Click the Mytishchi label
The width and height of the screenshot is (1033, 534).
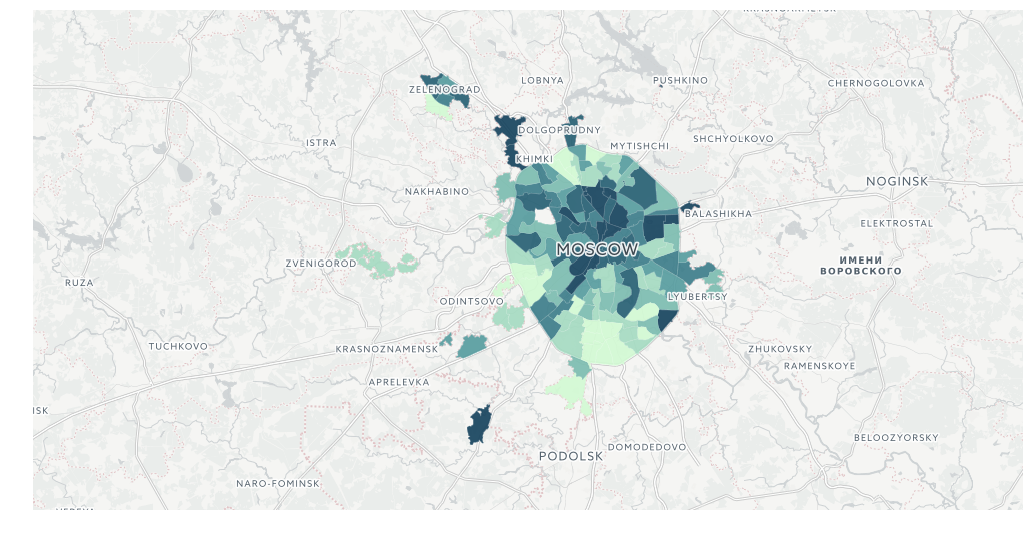(639, 146)
